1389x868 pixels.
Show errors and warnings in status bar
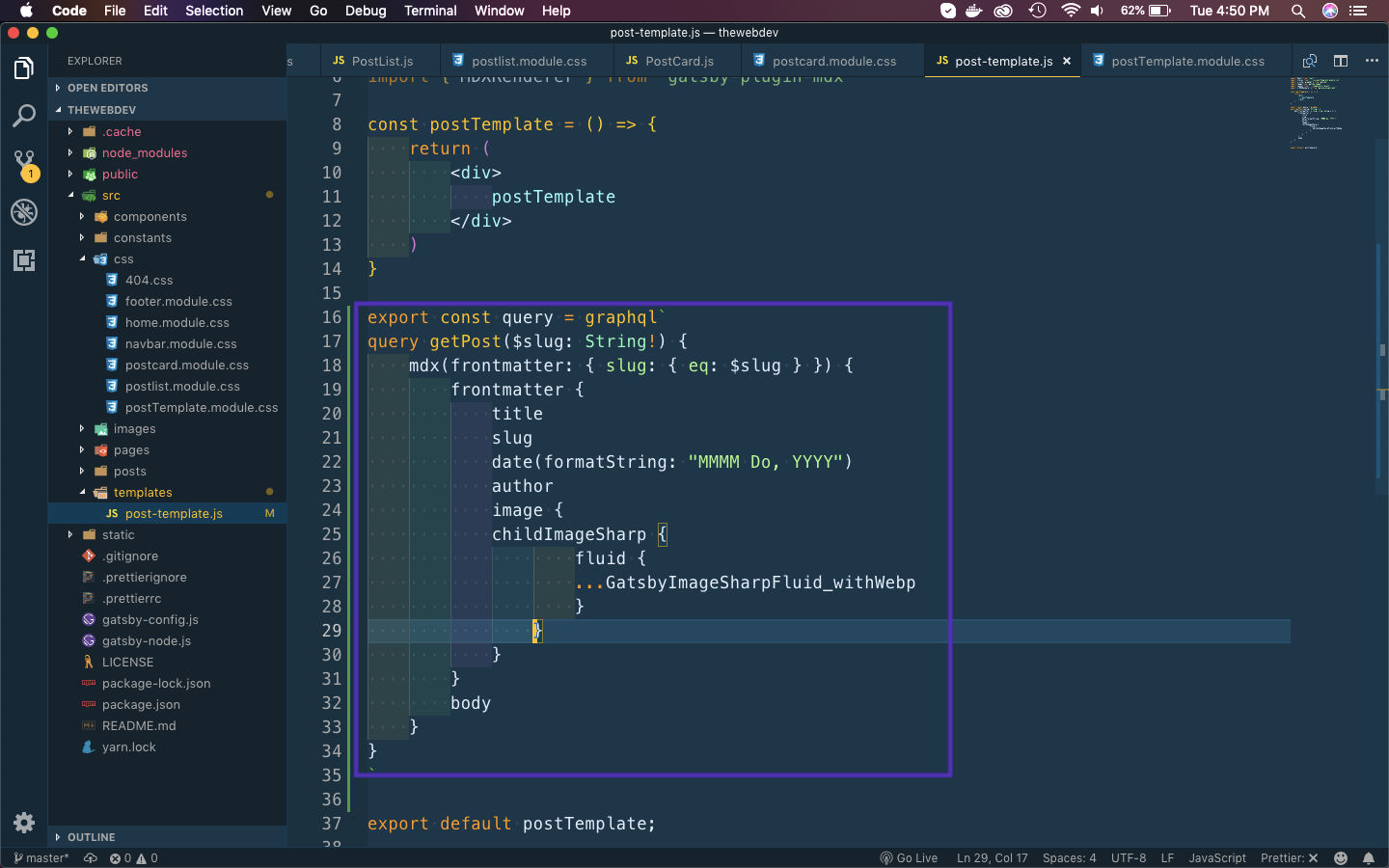(133, 858)
